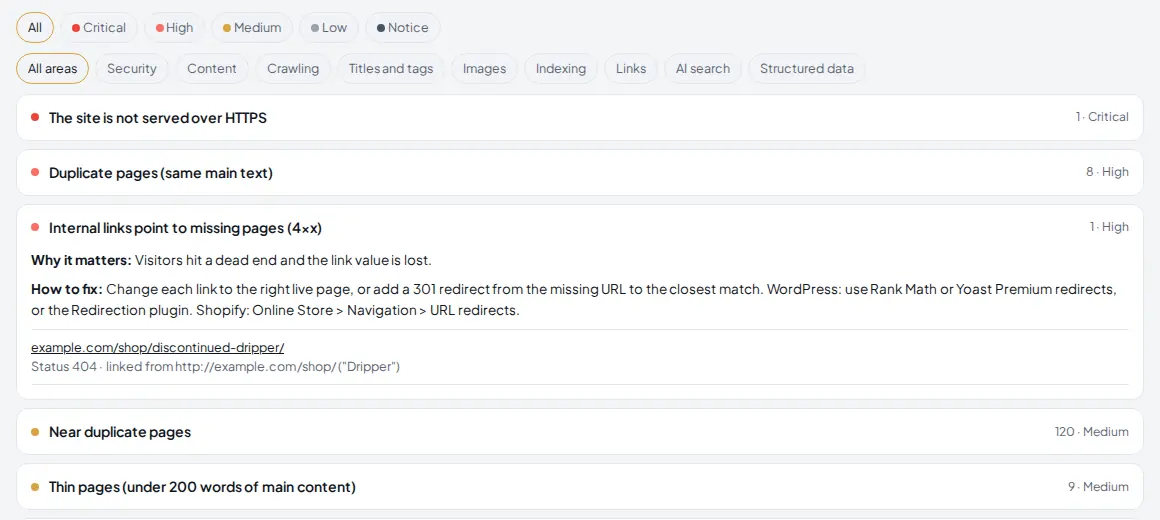Expand 'The site is not served over HTTPS'
This screenshot has height=520, width=1160.
pos(579,118)
